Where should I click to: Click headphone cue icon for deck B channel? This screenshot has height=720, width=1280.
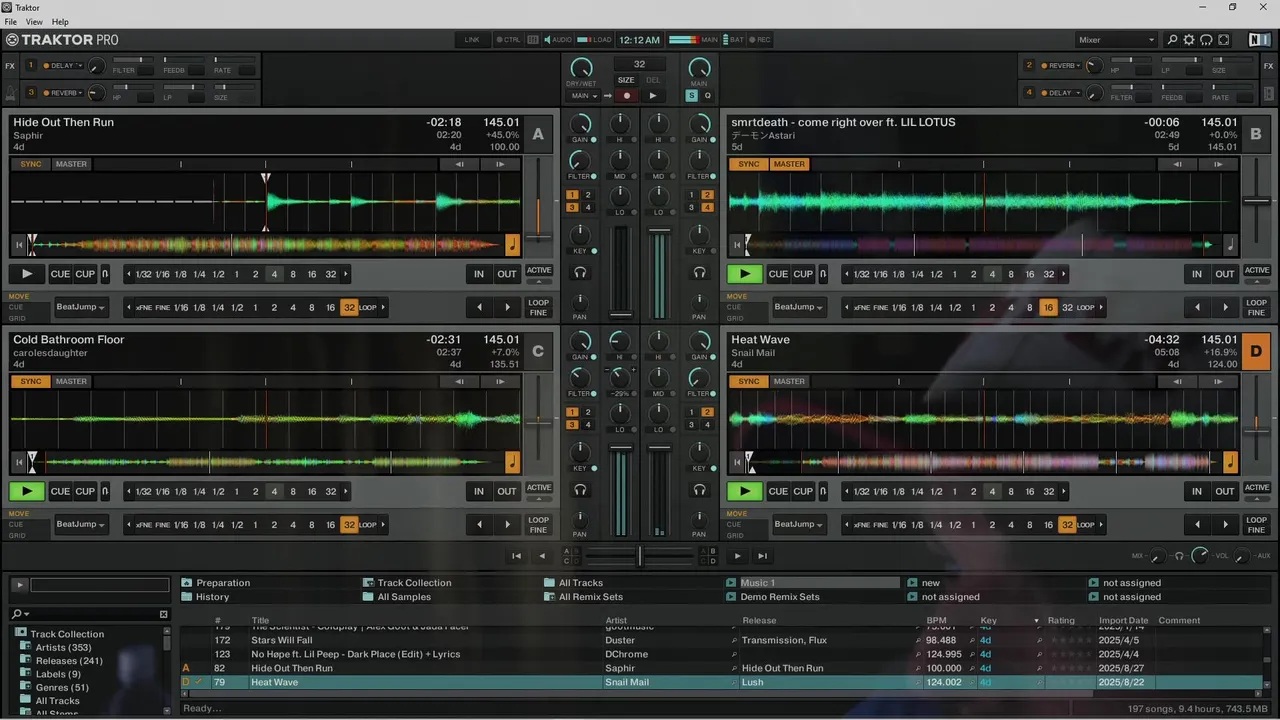(x=699, y=273)
